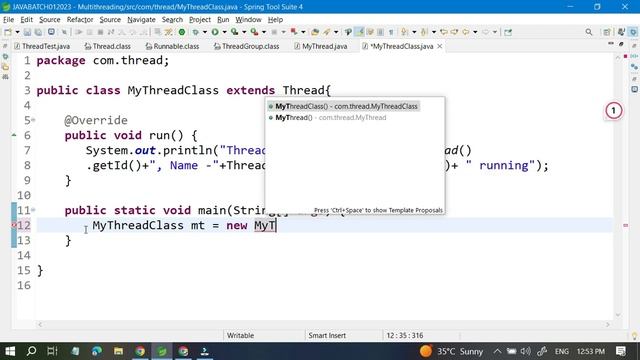Image resolution: width=640 pixels, height=360 pixels.
Task: Open File Explorer from taskbar
Action: 118,351
